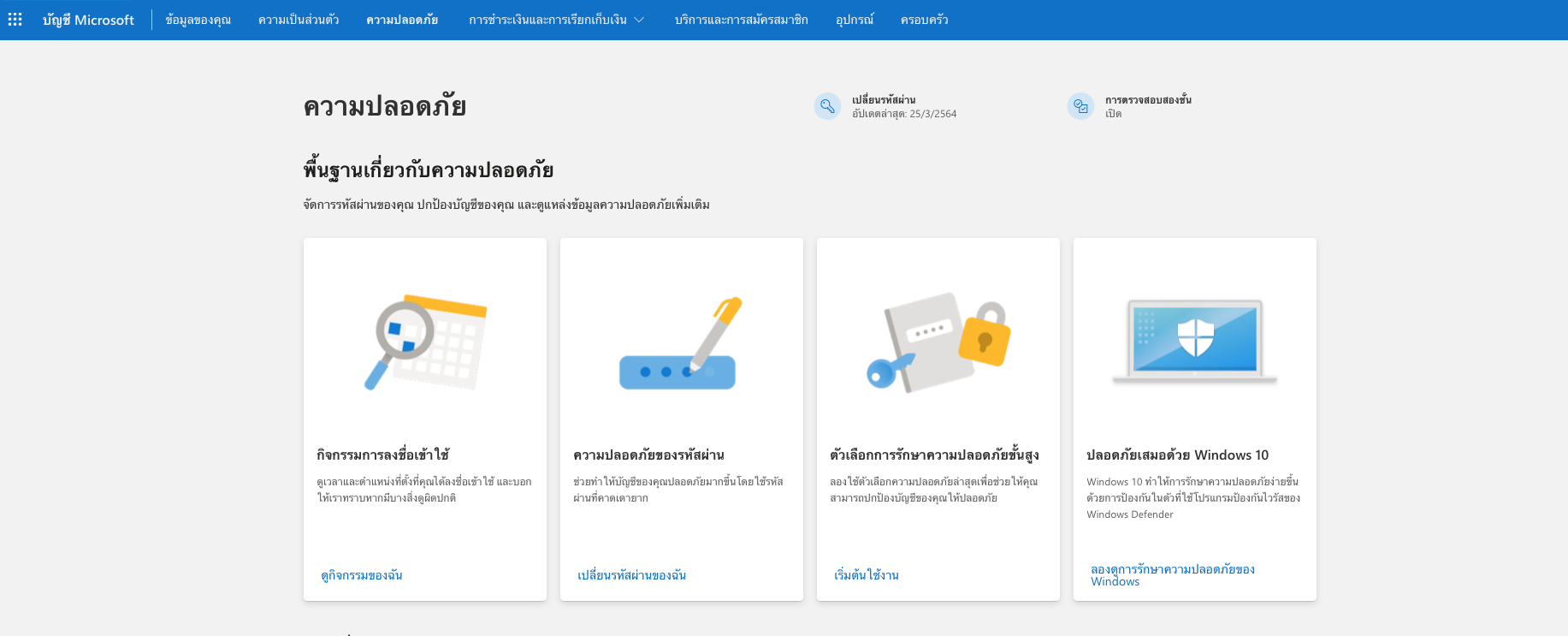Click the การตรวจสอบสองชั้น header link
This screenshot has height=636, width=1568.
(x=1148, y=100)
